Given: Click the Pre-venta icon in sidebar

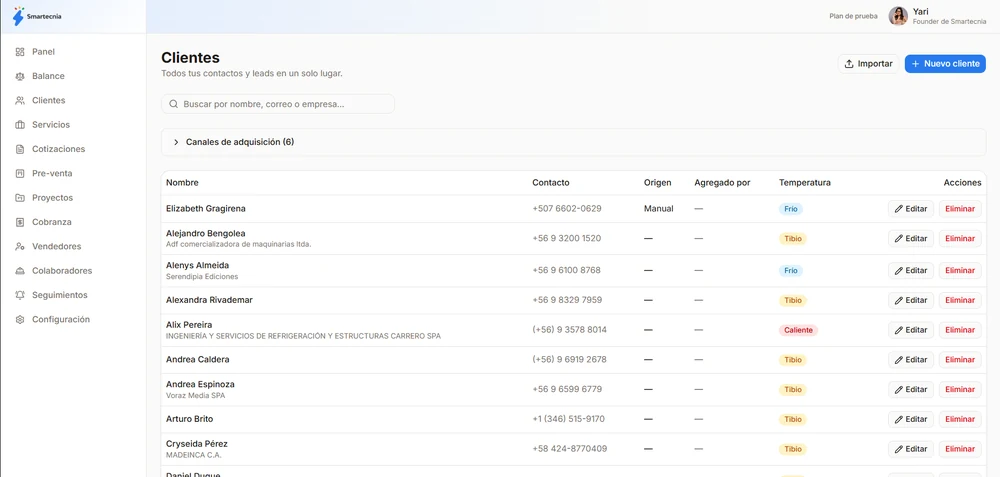Looking at the screenshot, I should (20, 173).
